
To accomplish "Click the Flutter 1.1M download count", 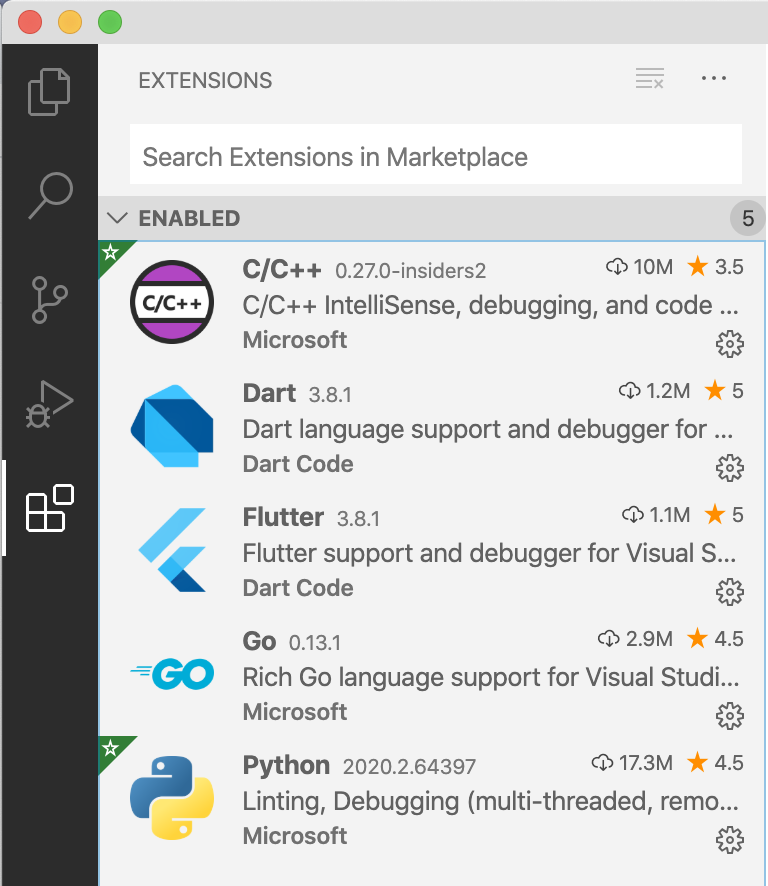I will point(656,515).
